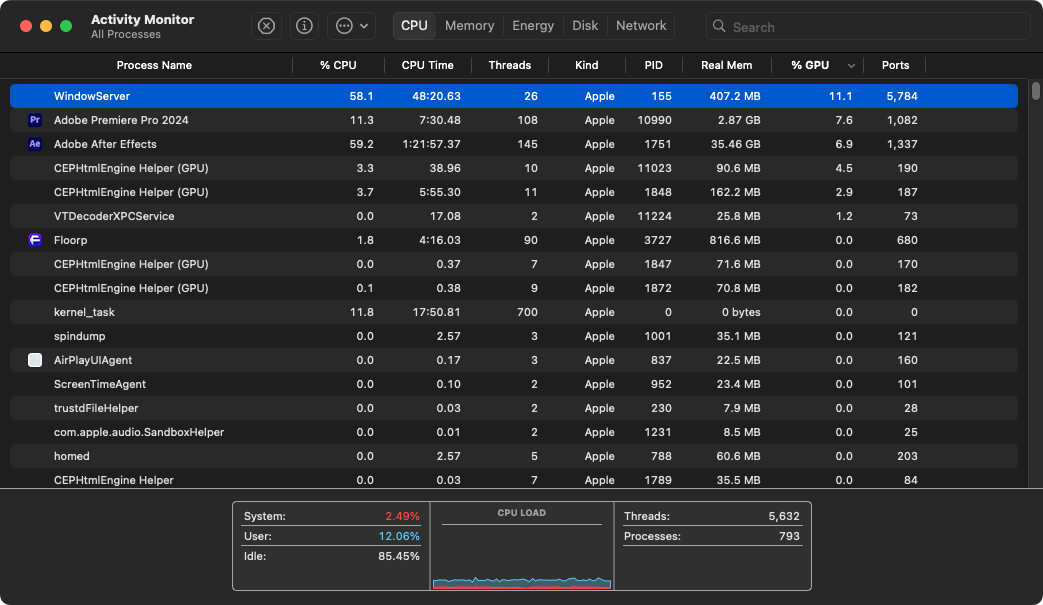Sort by PID column header
Image resolution: width=1043 pixels, height=605 pixels.
[653, 65]
